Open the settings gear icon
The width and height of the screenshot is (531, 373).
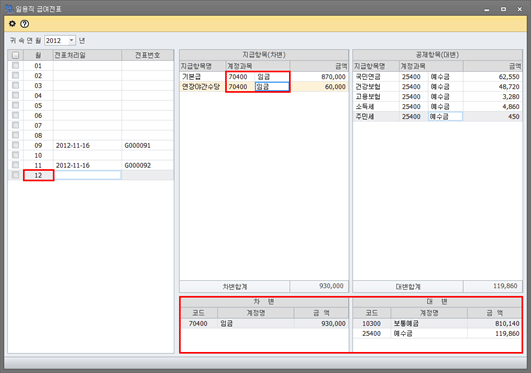click(x=12, y=24)
